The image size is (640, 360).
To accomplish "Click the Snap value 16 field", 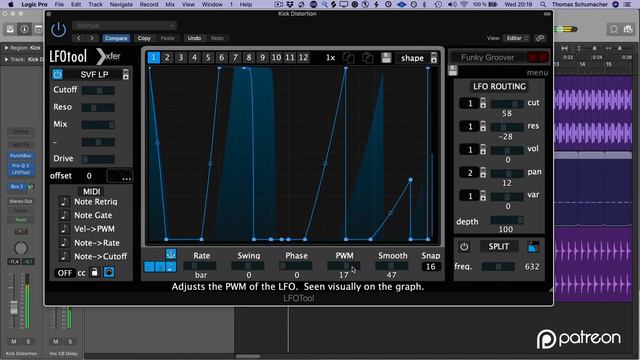I will pyautogui.click(x=431, y=267).
